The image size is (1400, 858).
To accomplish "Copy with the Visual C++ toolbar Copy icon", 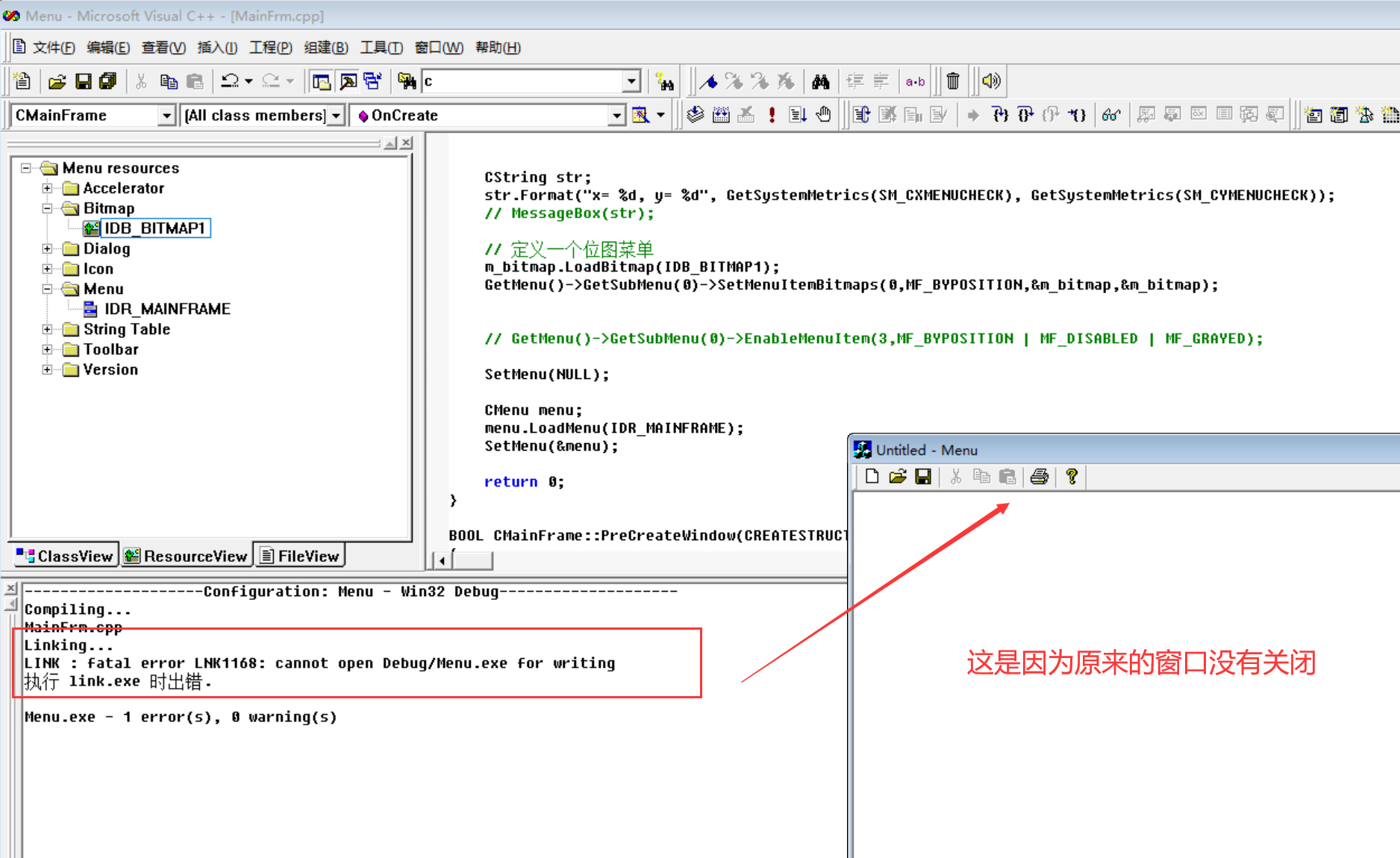I will (x=169, y=81).
